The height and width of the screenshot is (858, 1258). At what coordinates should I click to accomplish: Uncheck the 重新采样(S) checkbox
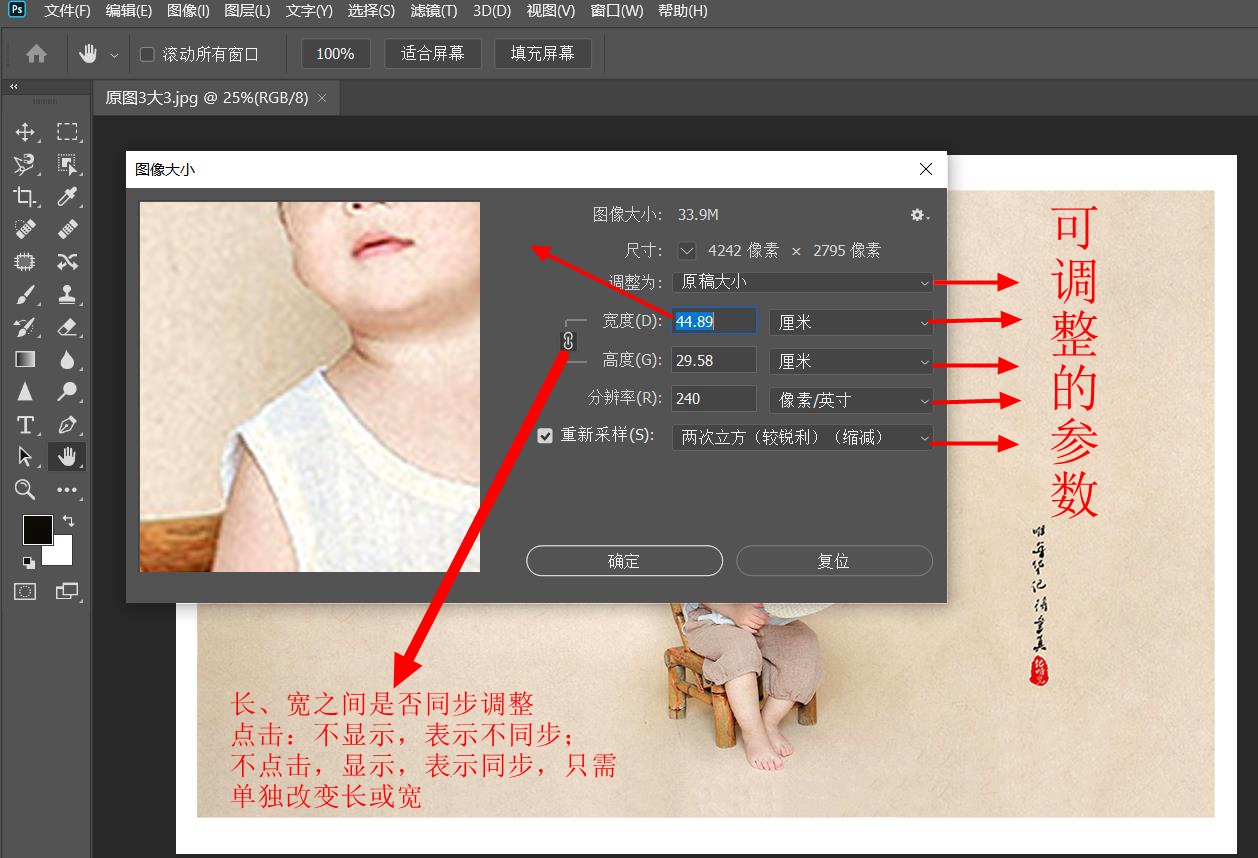click(545, 436)
